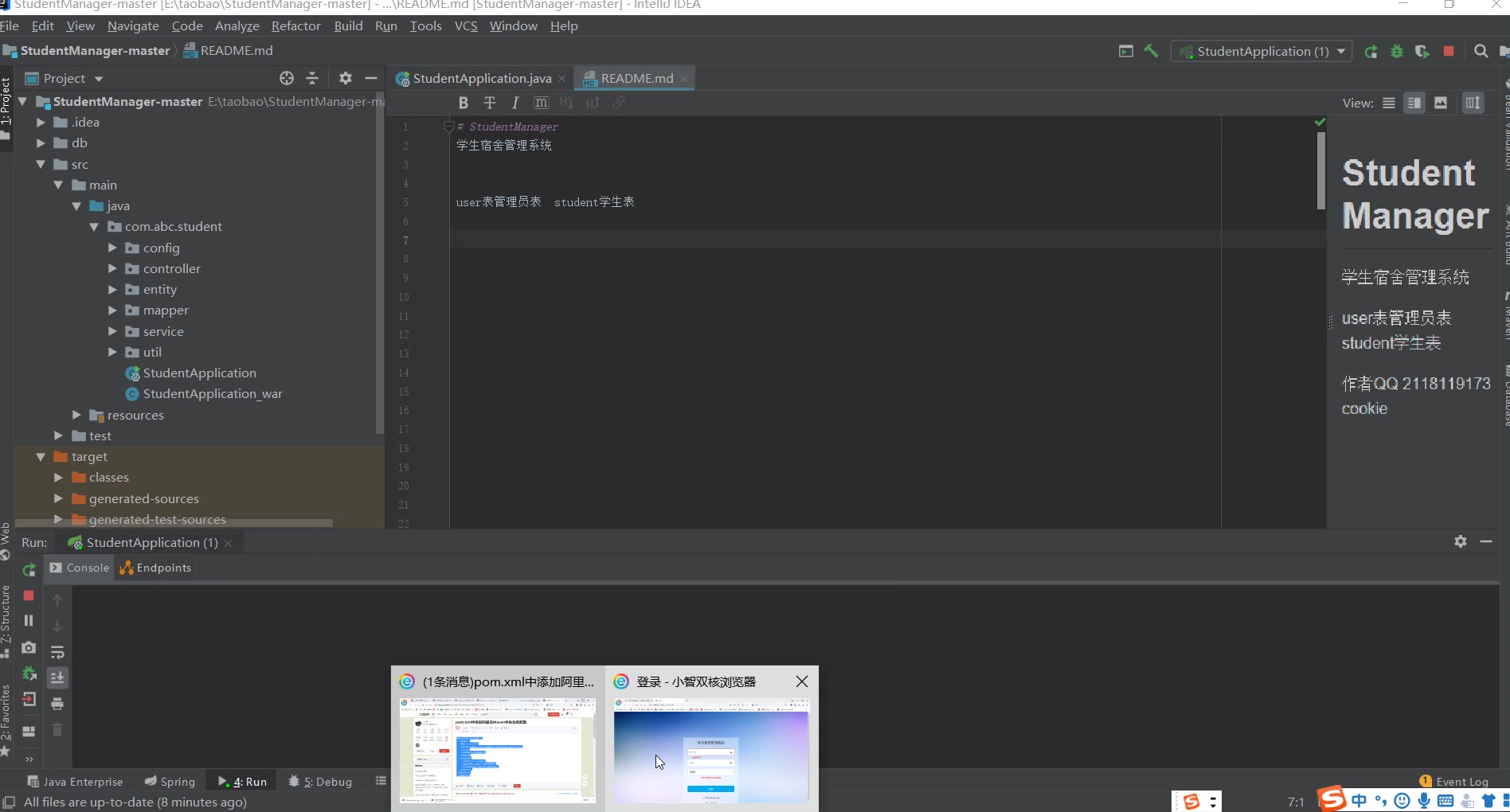Close the README.md editor tab
Screen dimensions: 1510x812
(684, 78)
